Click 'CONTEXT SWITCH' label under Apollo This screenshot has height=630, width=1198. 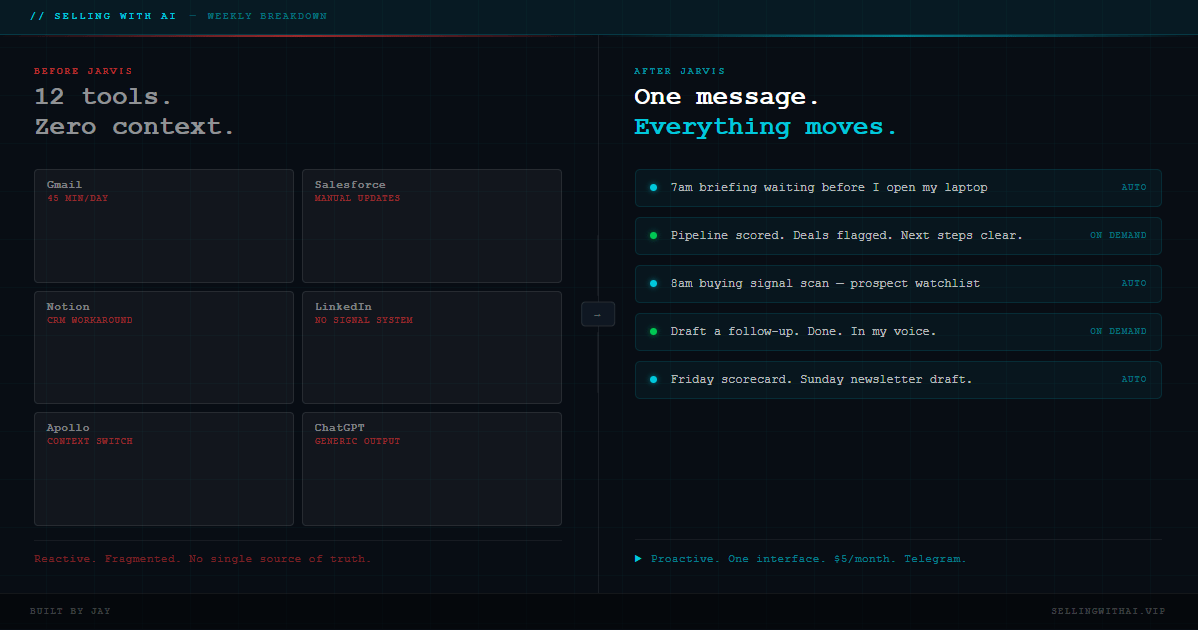89,441
